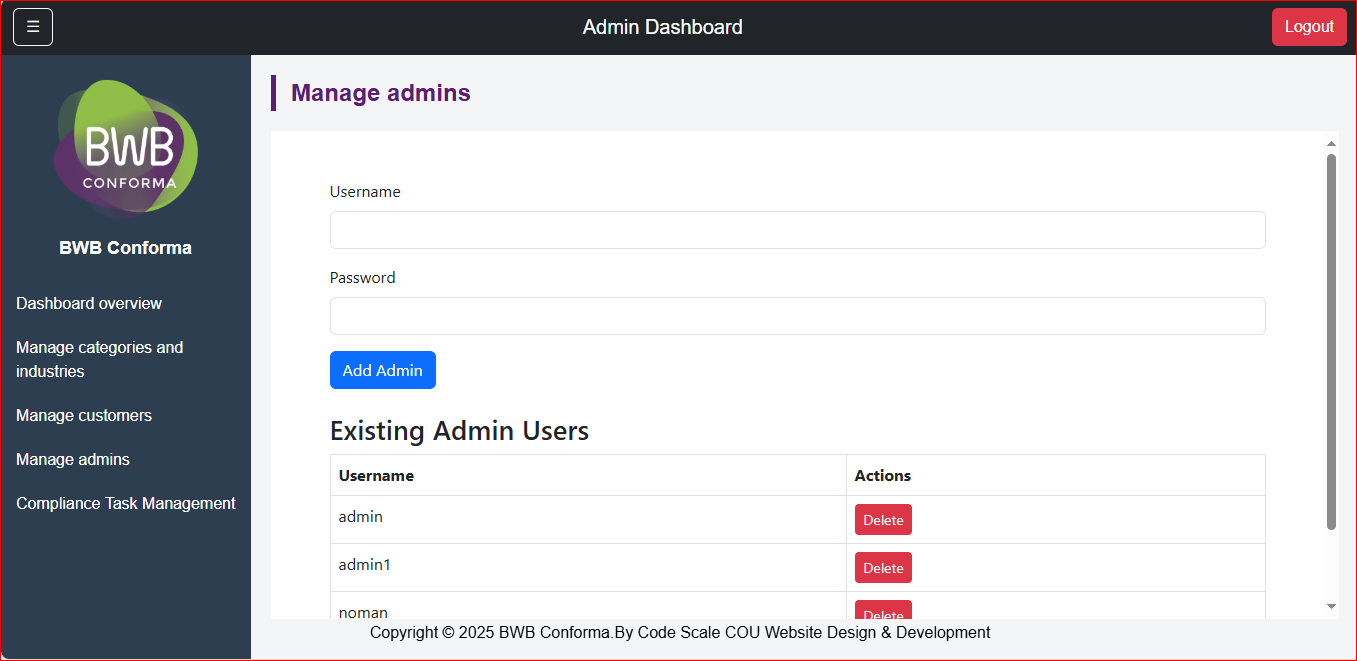The width and height of the screenshot is (1357, 661).
Task: Click the BWB Conforma logo
Action: (126, 148)
